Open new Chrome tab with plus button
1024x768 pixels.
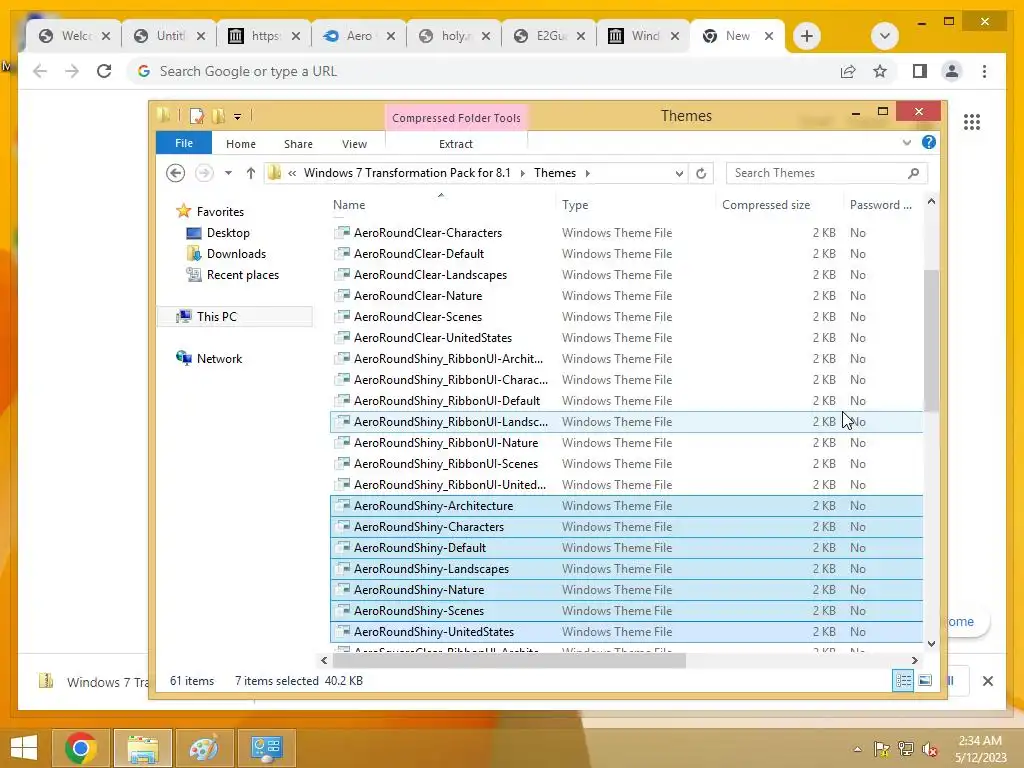pyautogui.click(x=807, y=36)
